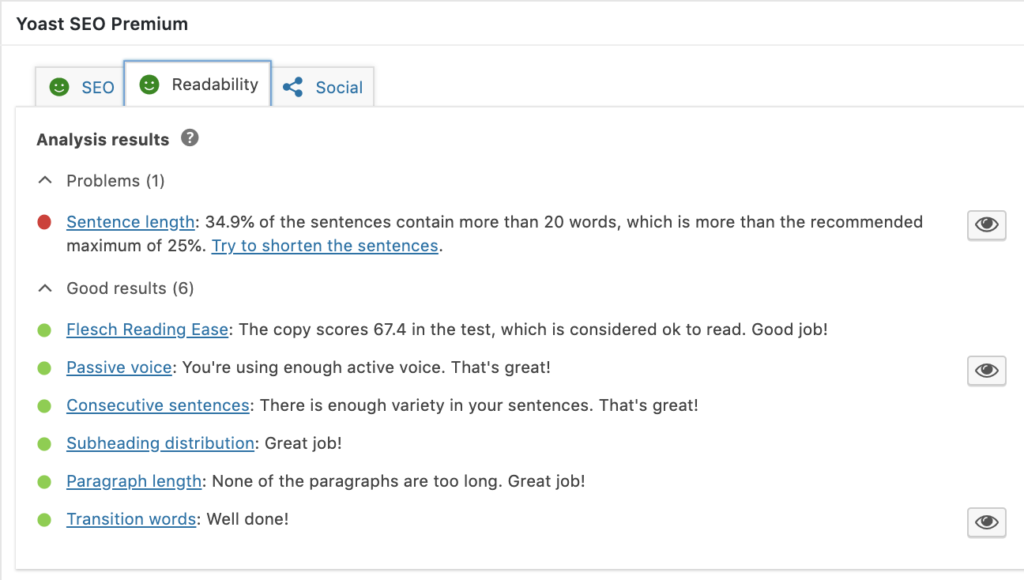
Task: Collapse the Good results (6) section
Action: [x=116, y=288]
